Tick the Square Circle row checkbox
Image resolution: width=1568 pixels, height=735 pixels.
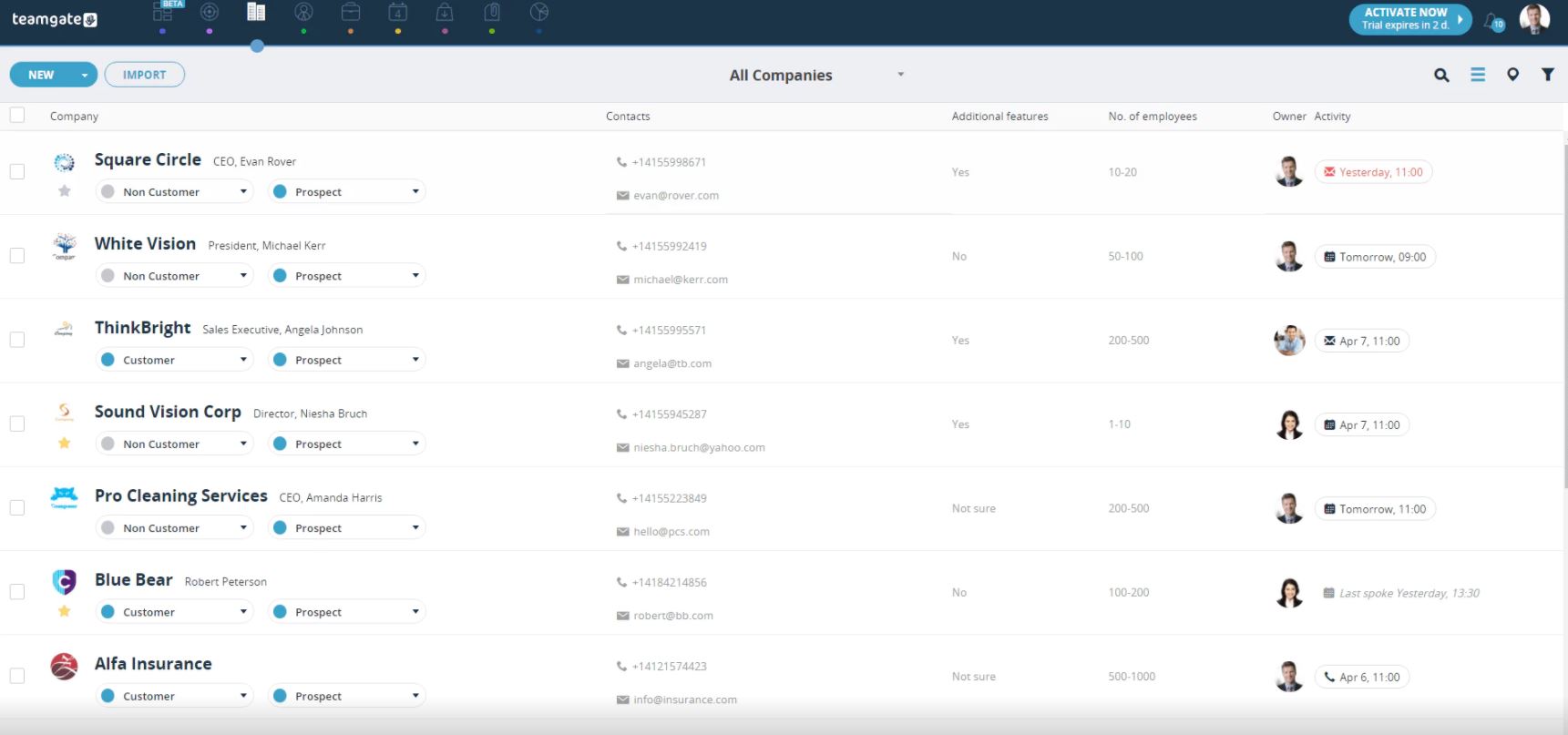[17, 171]
